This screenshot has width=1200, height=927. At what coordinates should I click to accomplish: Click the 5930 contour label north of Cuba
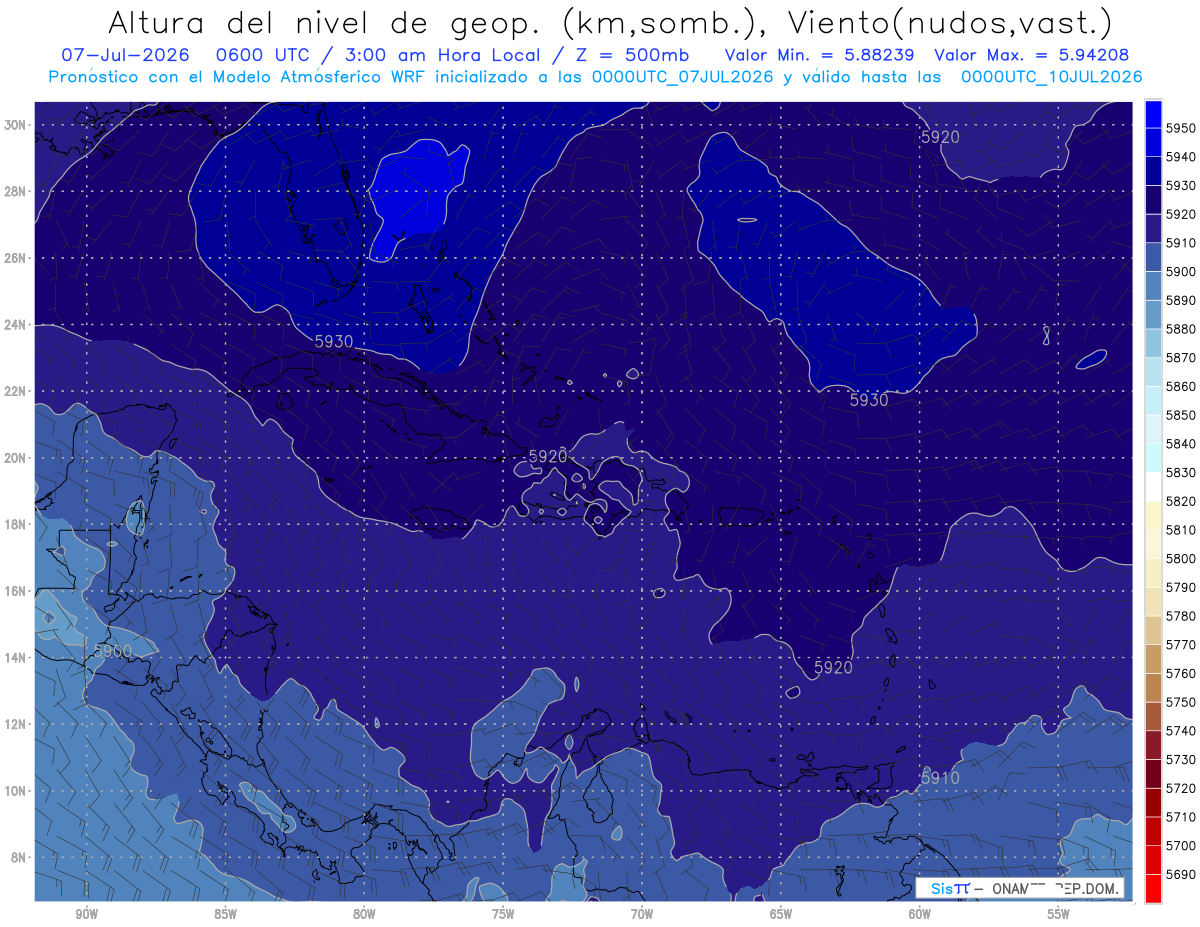click(x=334, y=341)
